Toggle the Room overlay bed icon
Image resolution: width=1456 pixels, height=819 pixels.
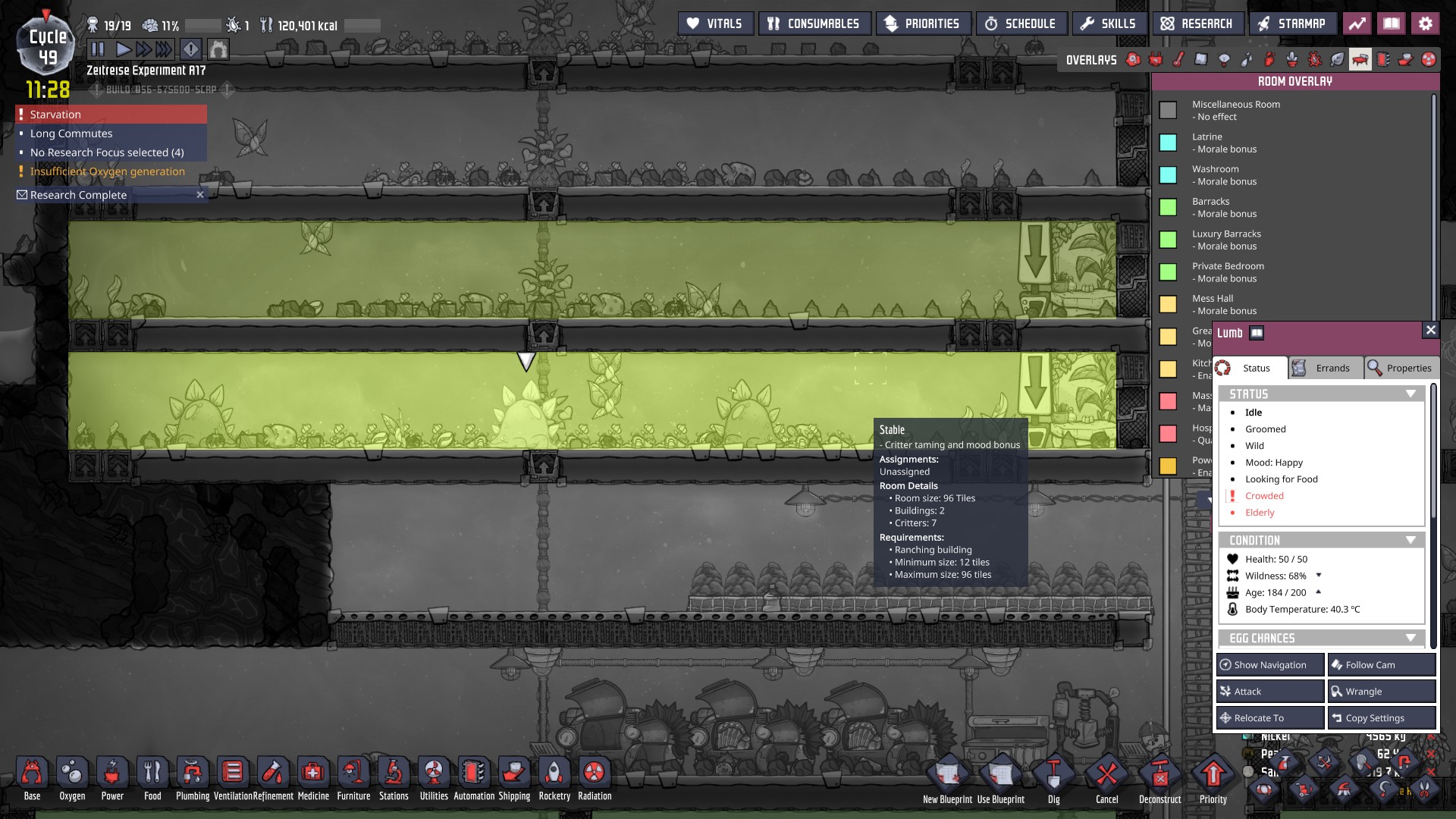pos(1360,60)
